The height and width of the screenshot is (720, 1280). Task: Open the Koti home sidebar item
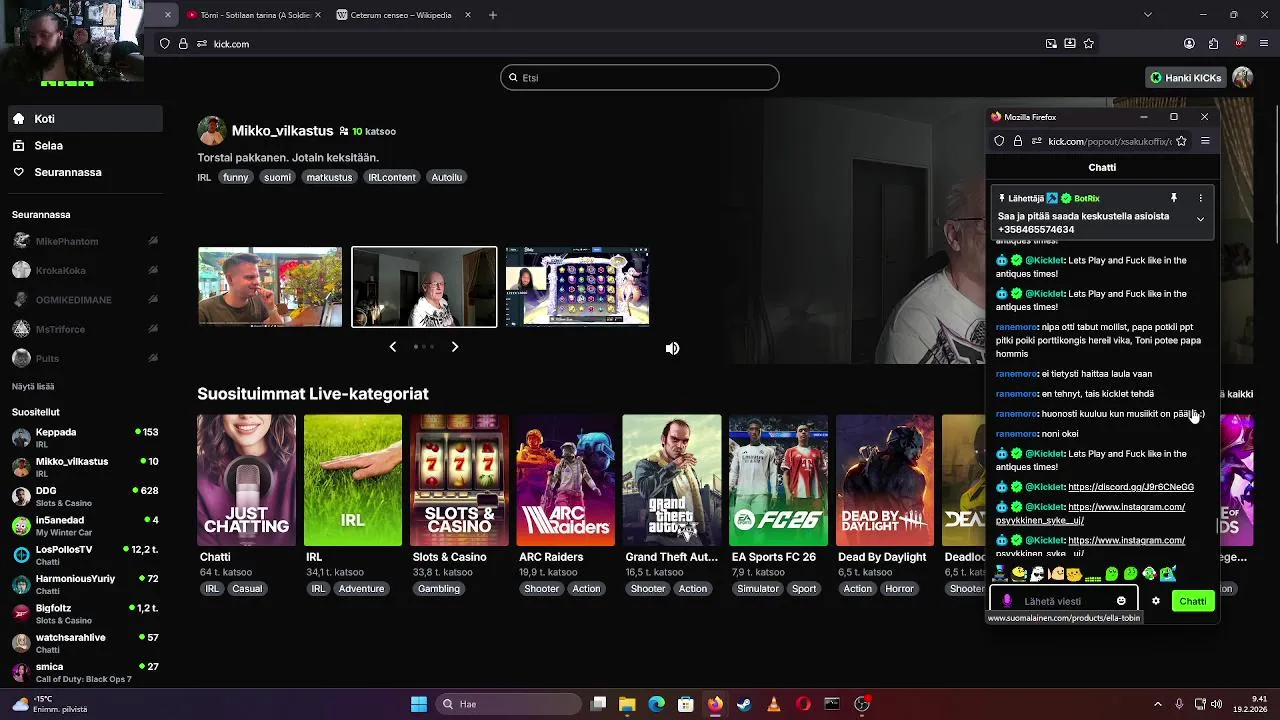coord(85,119)
